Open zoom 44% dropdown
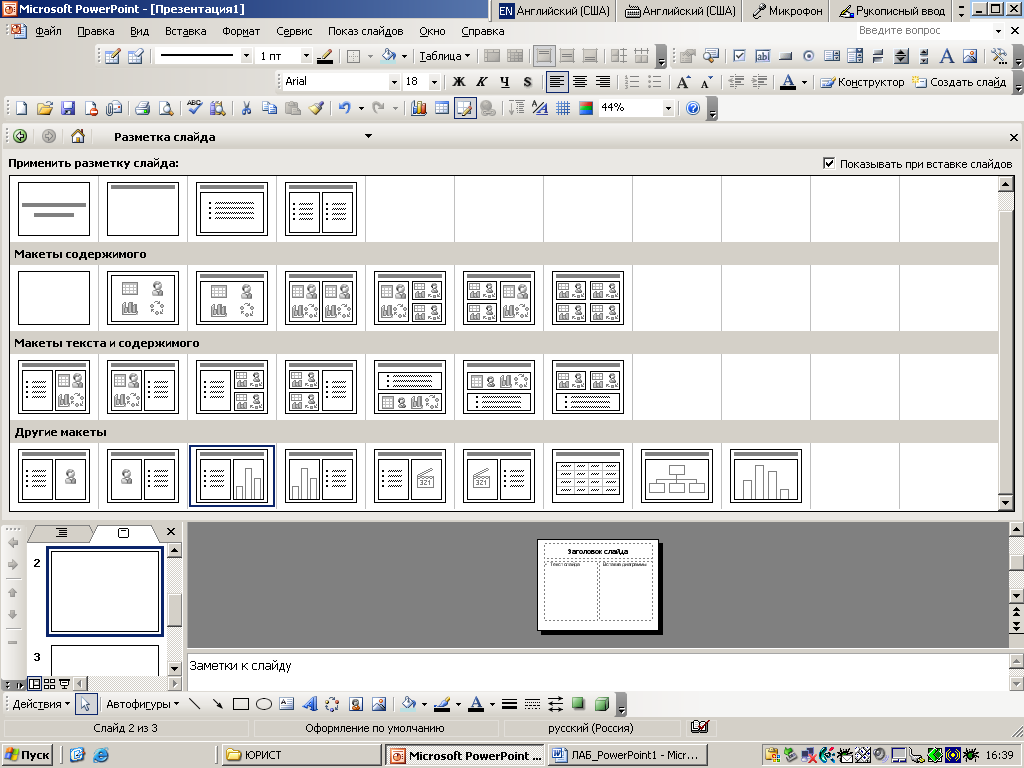This screenshot has height=768, width=1024. tap(668, 108)
